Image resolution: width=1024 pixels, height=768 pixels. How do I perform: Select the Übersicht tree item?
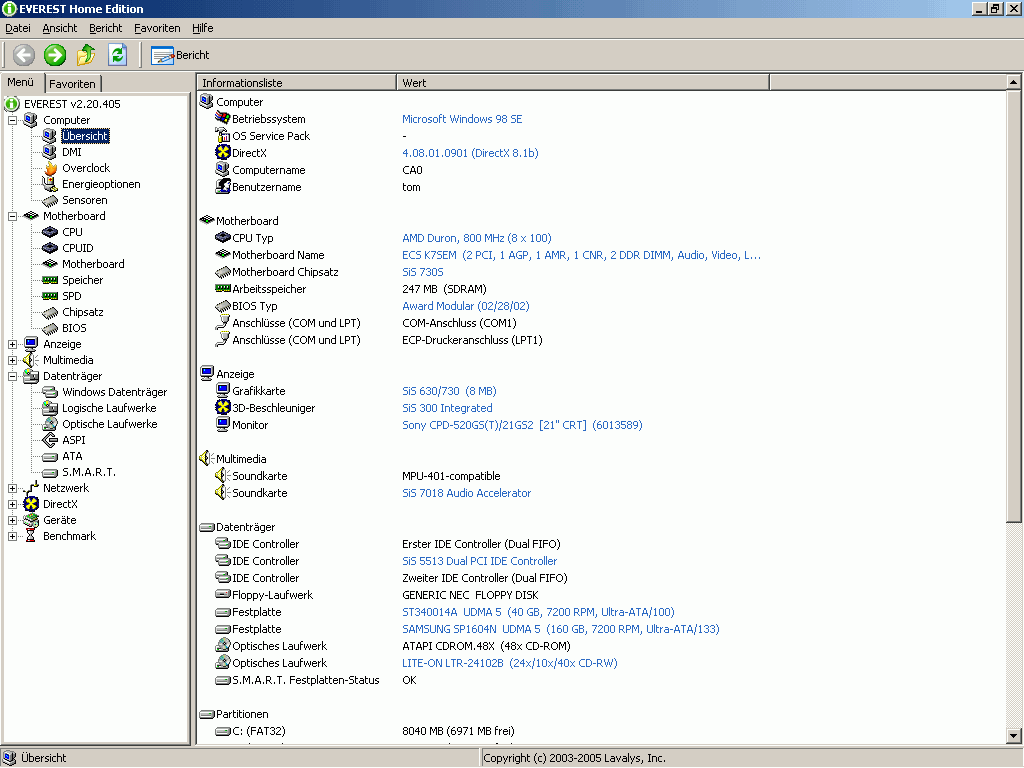tap(85, 136)
